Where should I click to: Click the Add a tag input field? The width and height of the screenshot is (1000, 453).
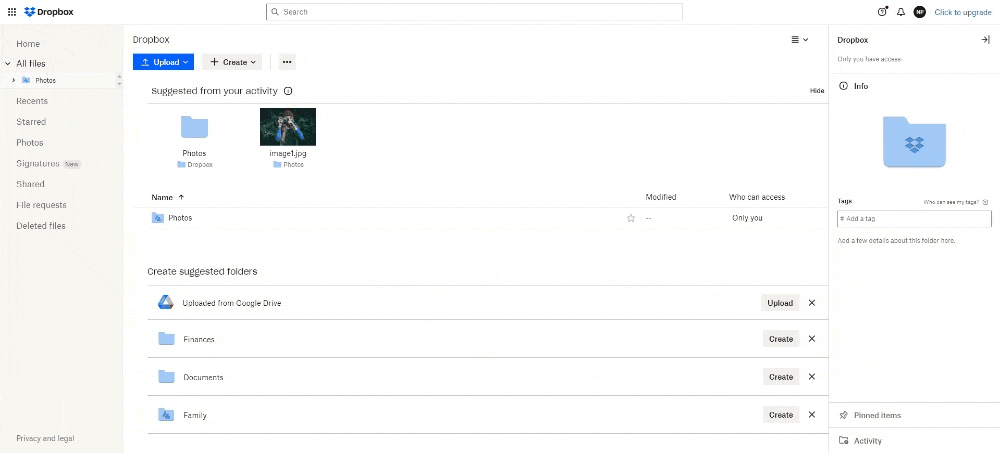pyautogui.click(x=914, y=218)
